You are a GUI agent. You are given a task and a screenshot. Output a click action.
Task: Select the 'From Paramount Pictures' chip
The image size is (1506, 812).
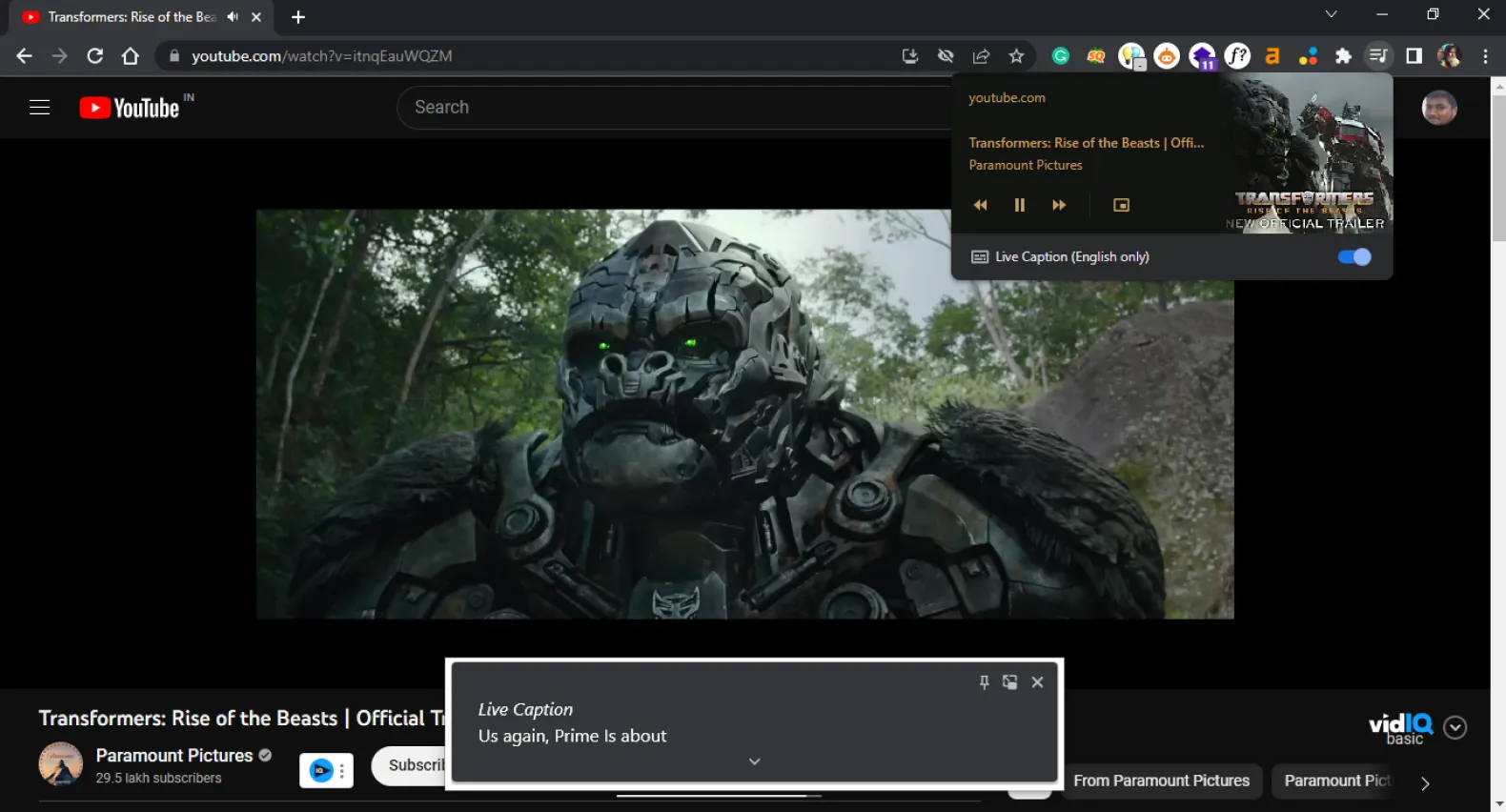(1162, 781)
